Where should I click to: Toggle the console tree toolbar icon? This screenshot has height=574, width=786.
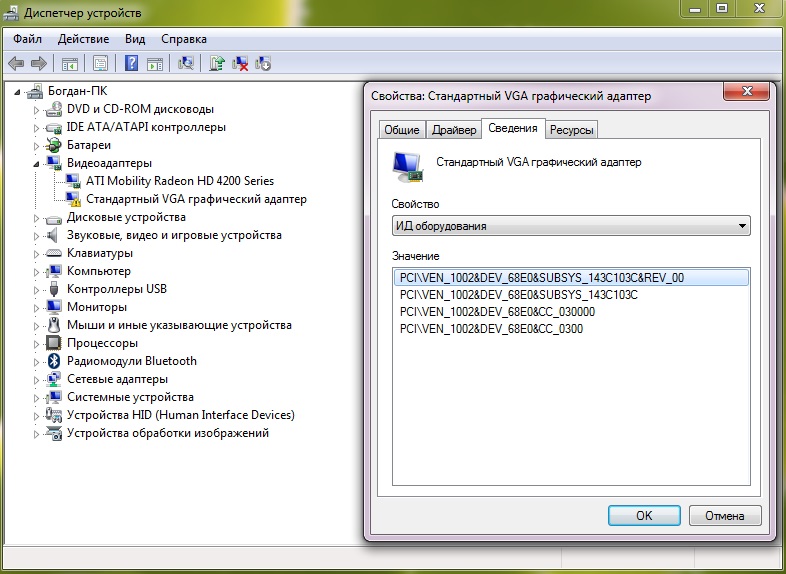[70, 64]
